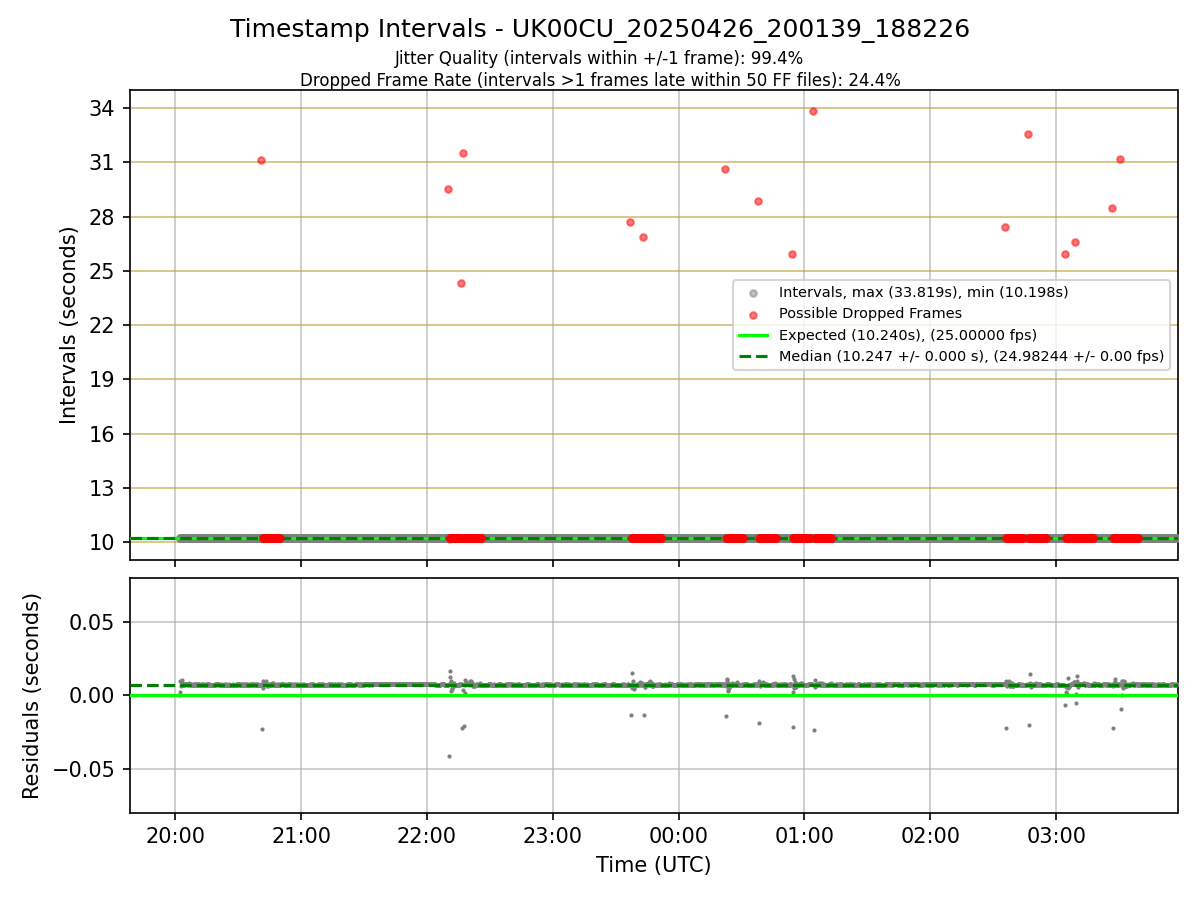Click the x-axis tick label '02:00'

click(x=930, y=834)
